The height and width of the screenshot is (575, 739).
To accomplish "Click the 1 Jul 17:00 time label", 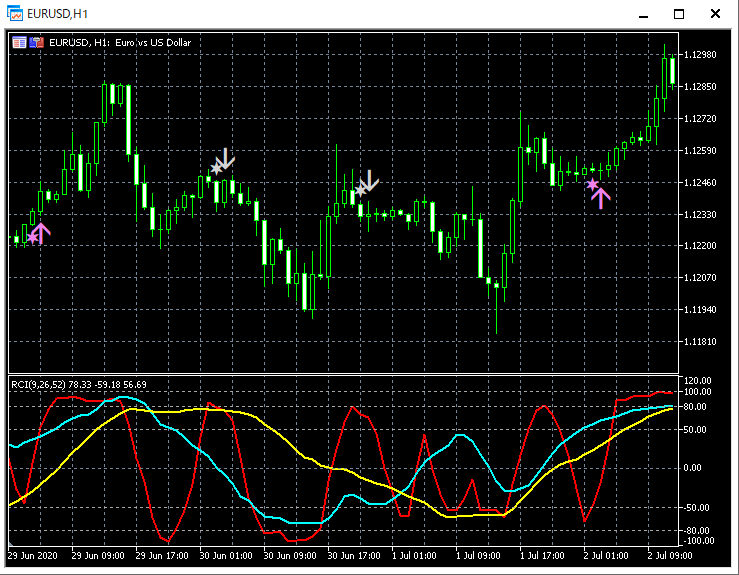I will [x=542, y=556].
